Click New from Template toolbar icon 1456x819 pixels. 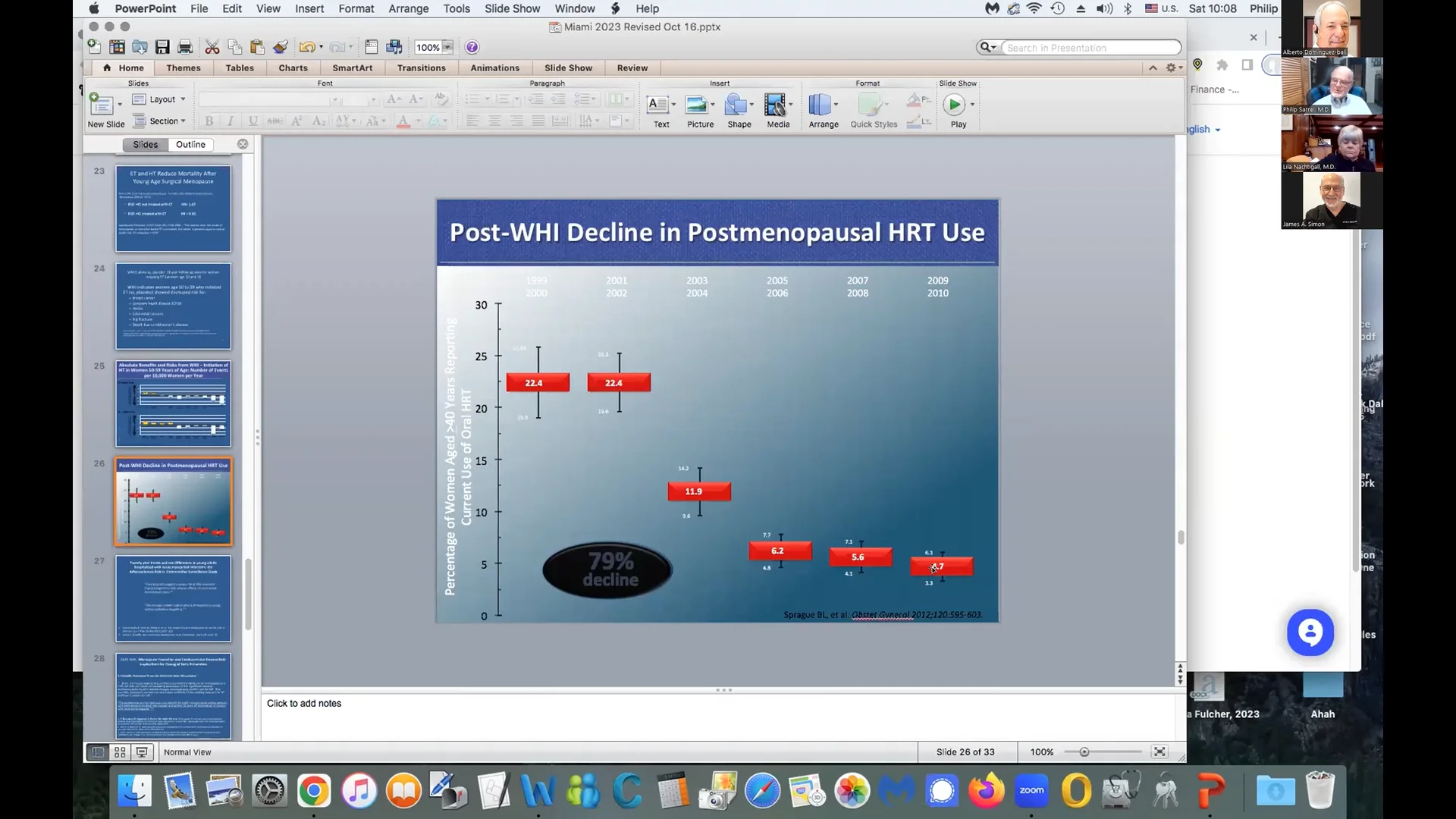117,47
